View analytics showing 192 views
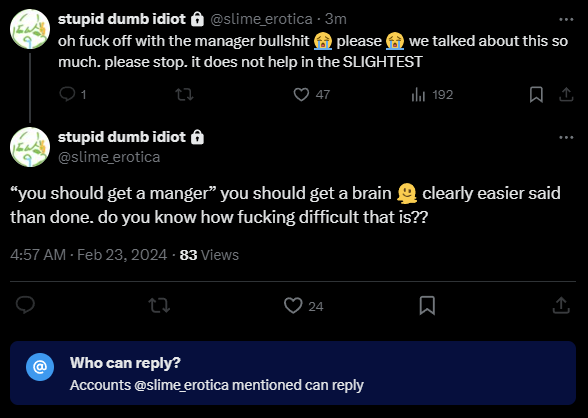 tap(432, 94)
